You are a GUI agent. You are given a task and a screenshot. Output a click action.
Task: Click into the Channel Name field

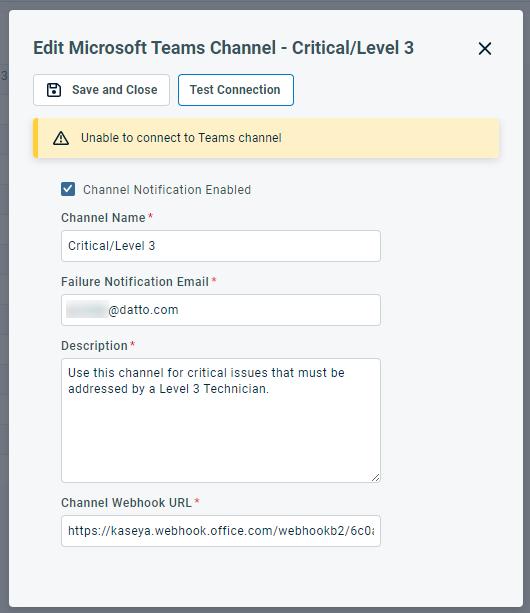(221, 246)
